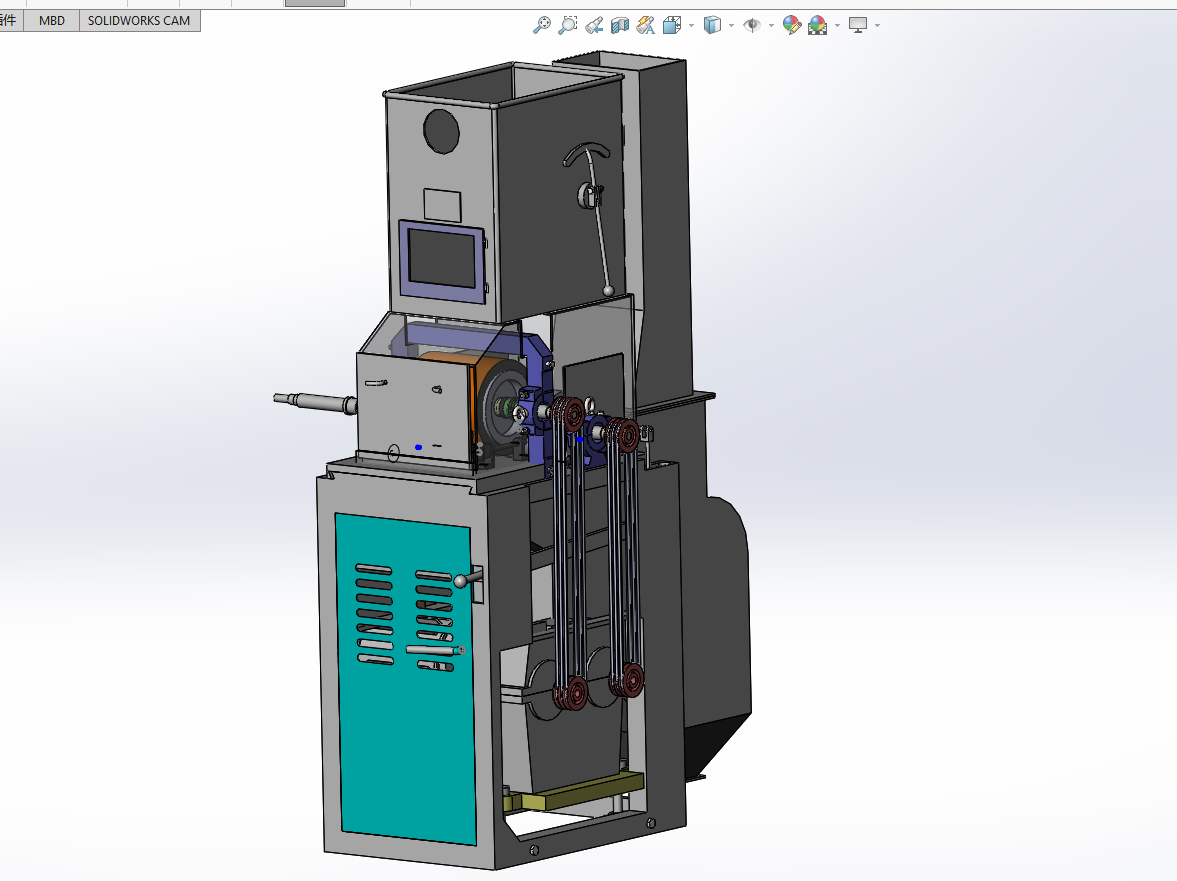Image resolution: width=1177 pixels, height=881 pixels.
Task: Expand the View Orientation dropdown arrow
Action: (x=691, y=26)
